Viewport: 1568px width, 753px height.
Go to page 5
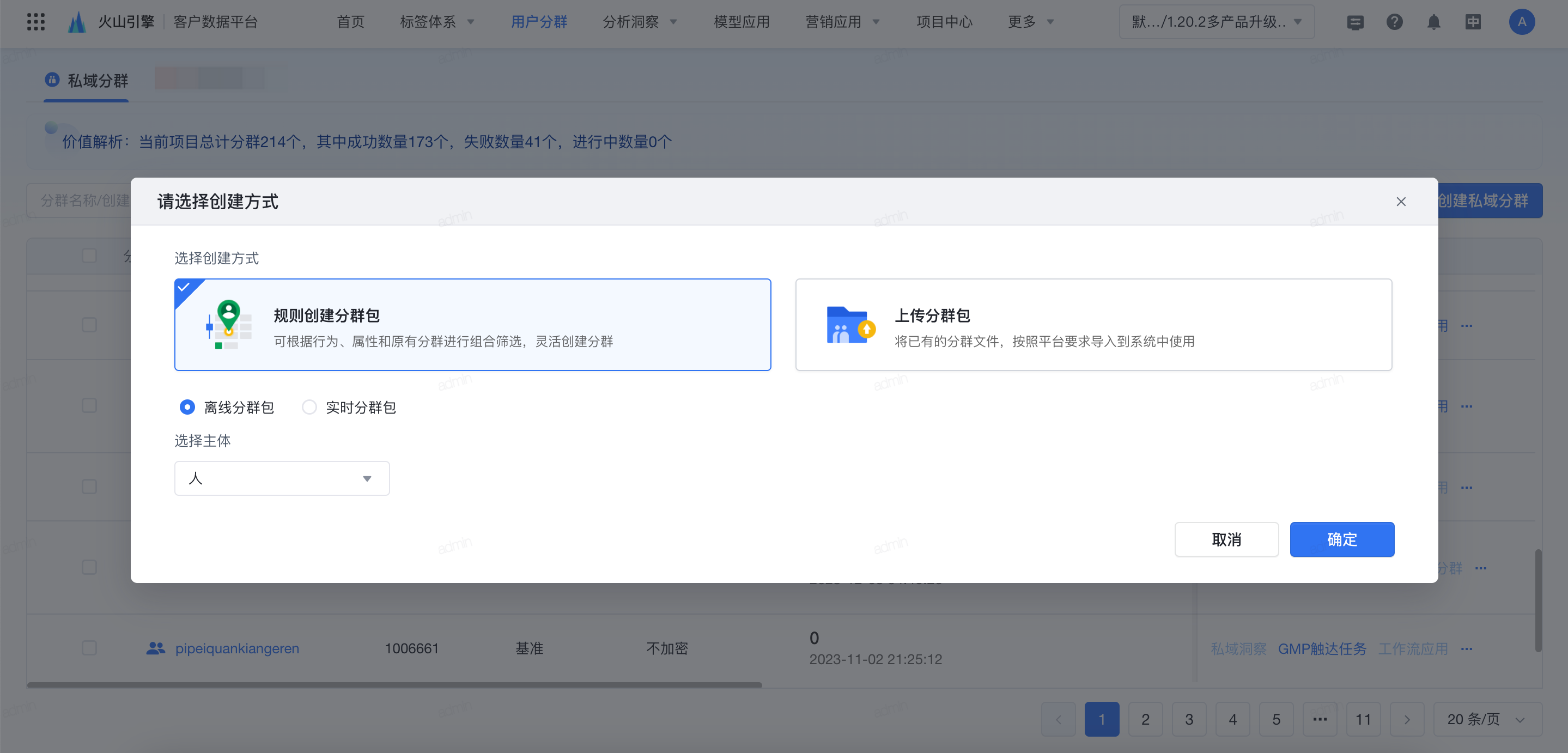point(1276,720)
